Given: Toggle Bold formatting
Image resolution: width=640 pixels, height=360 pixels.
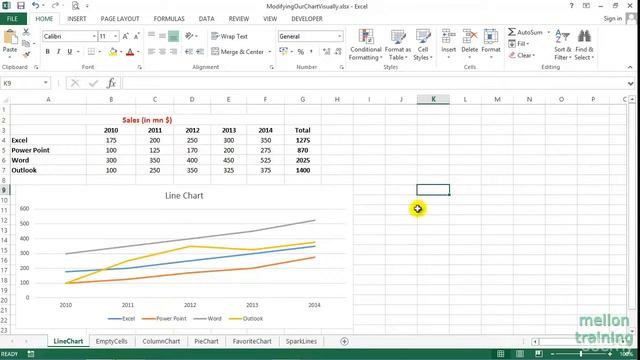Looking at the screenshot, I should [47, 51].
